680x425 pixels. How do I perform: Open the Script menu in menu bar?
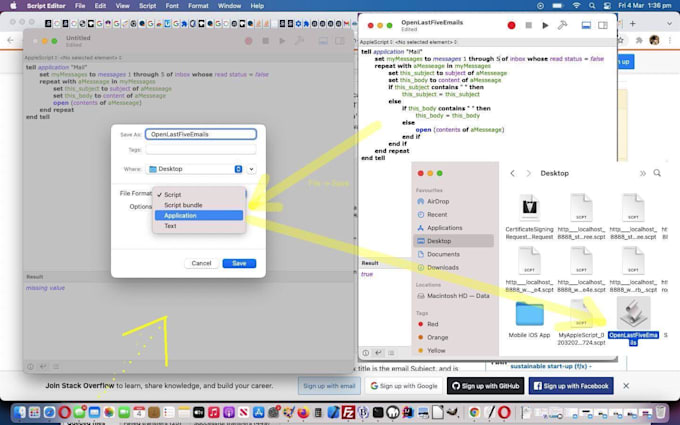(x=147, y=6)
